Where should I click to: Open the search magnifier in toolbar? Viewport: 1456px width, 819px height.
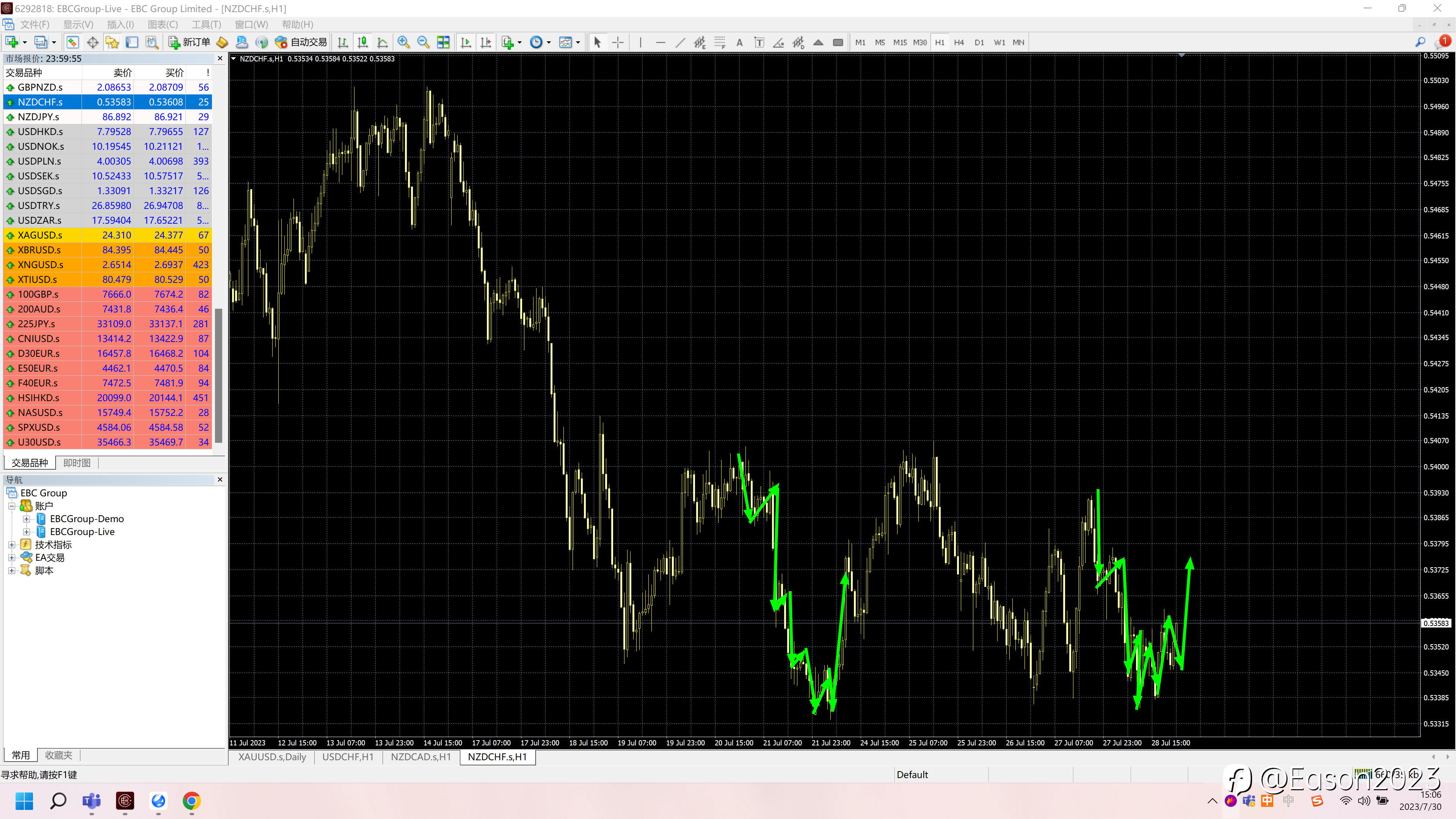[x=1420, y=42]
